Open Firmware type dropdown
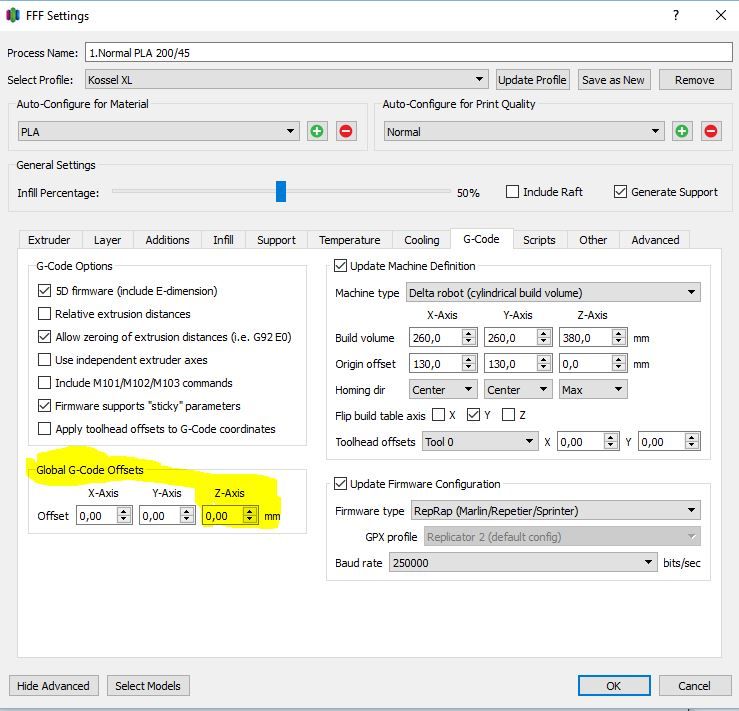The image size is (739, 711). [556, 511]
